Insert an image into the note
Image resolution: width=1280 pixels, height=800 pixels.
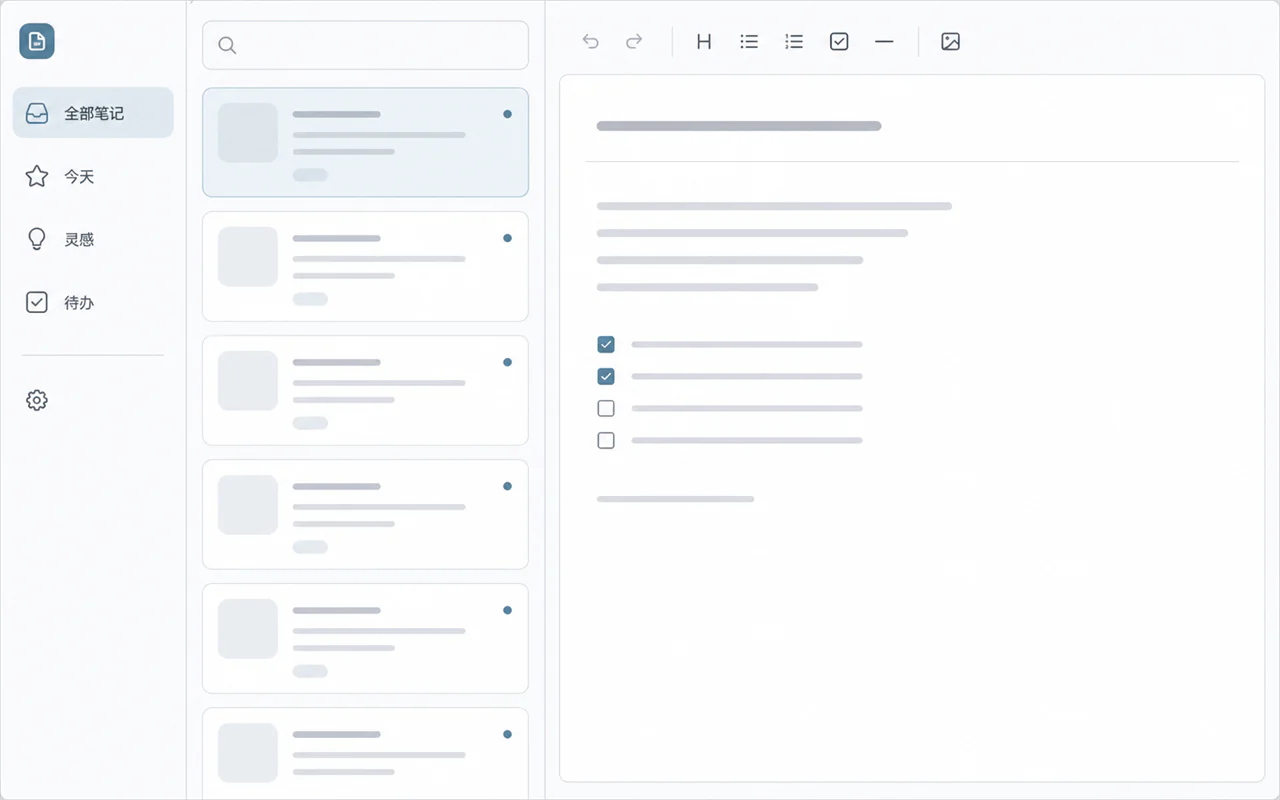coord(951,41)
